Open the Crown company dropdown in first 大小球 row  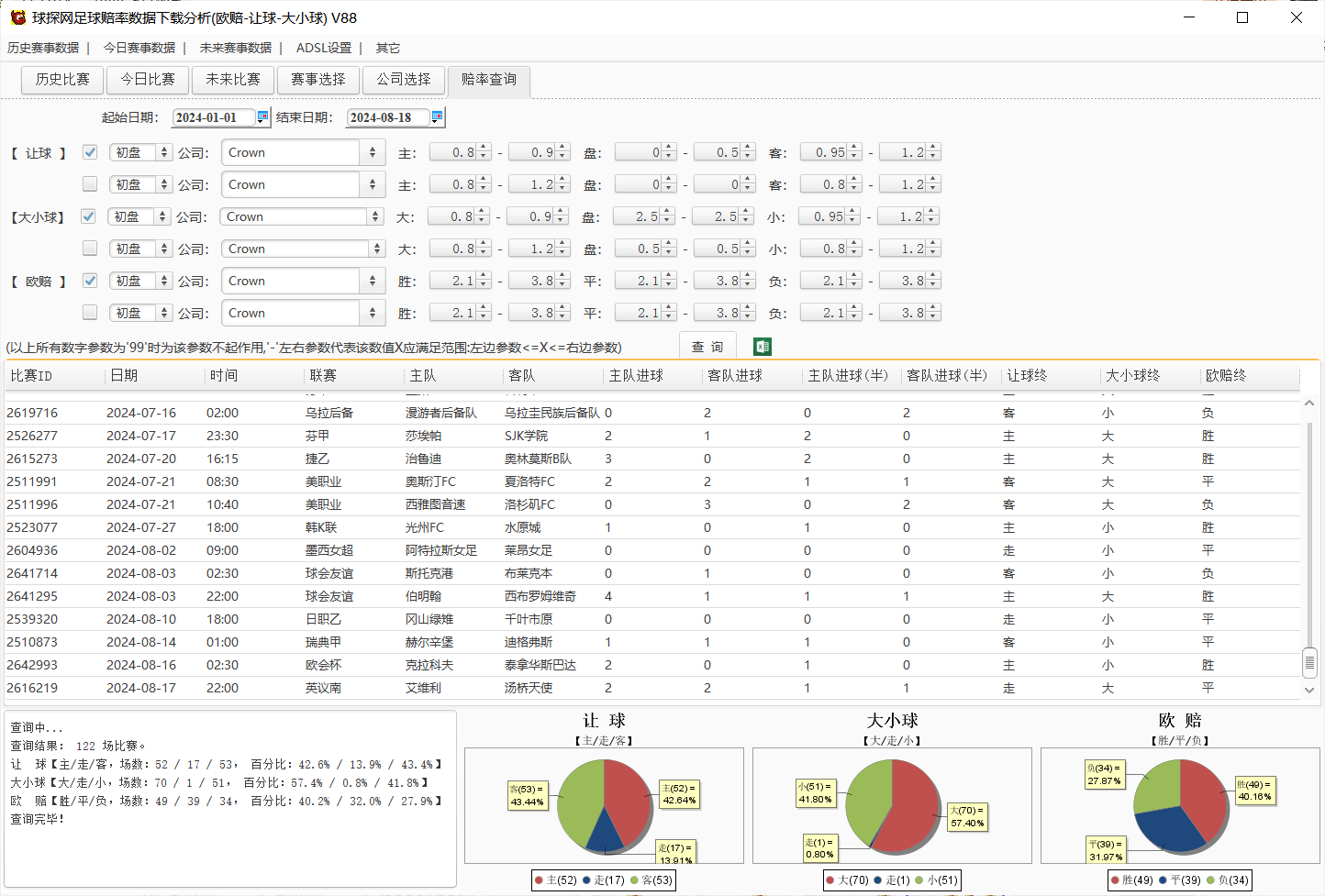(x=301, y=216)
